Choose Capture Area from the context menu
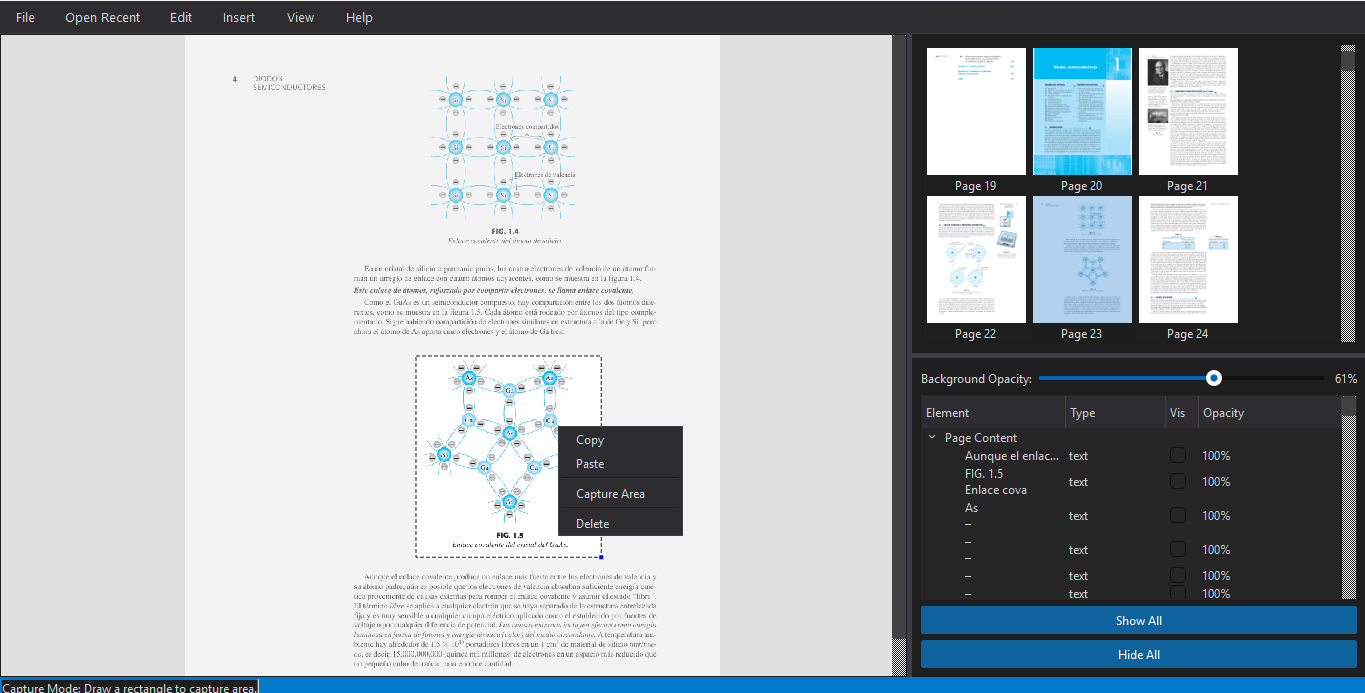1365x693 pixels. pos(610,494)
